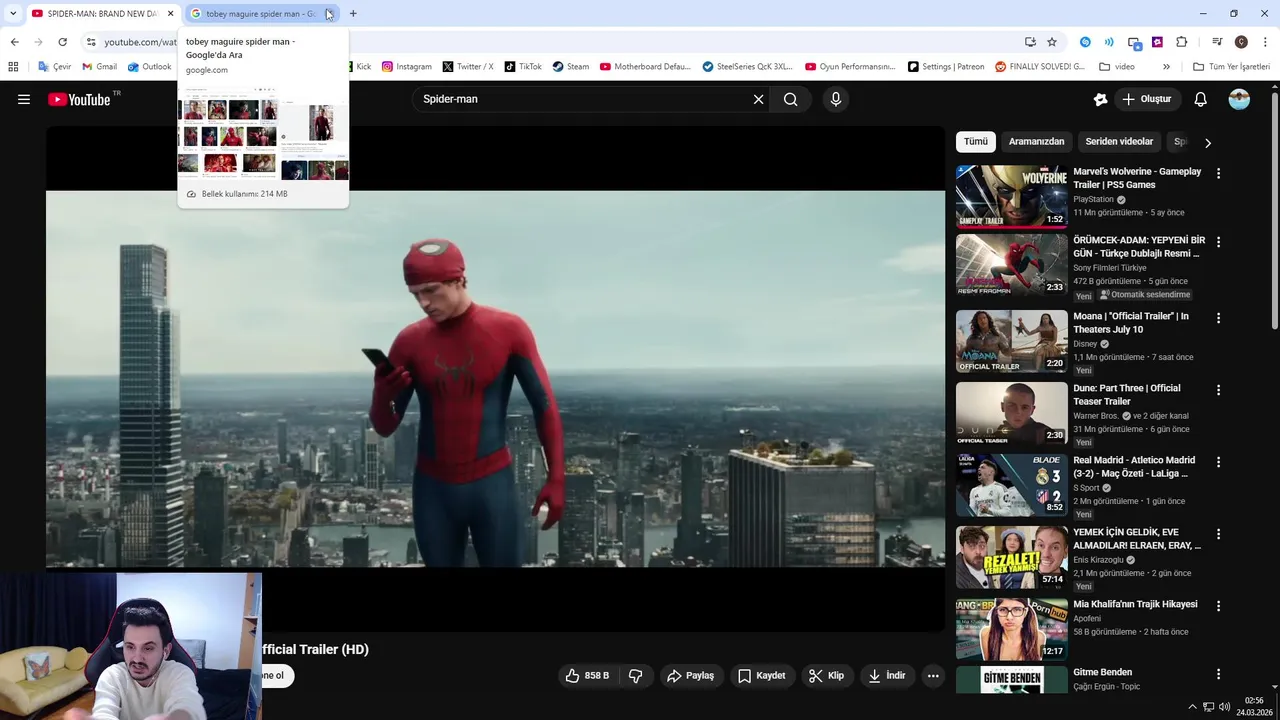Install app icon in the address bar
The image size is (1280, 720).
tap(1030, 42)
